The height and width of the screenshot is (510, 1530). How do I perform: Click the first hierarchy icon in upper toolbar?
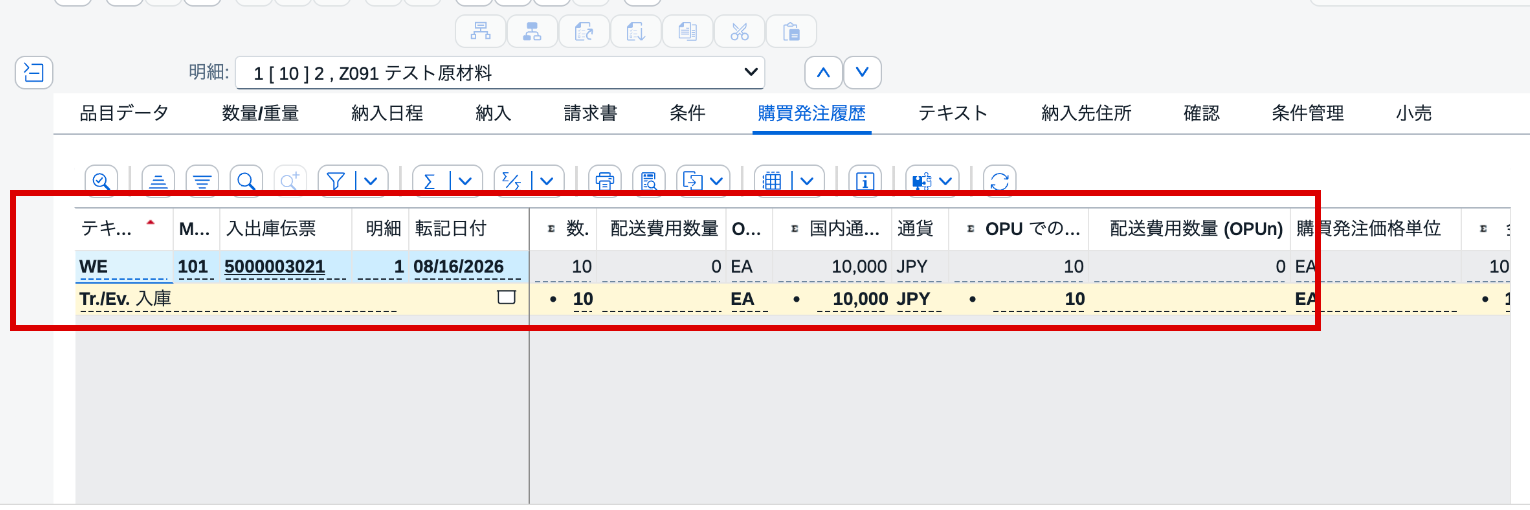click(x=480, y=31)
